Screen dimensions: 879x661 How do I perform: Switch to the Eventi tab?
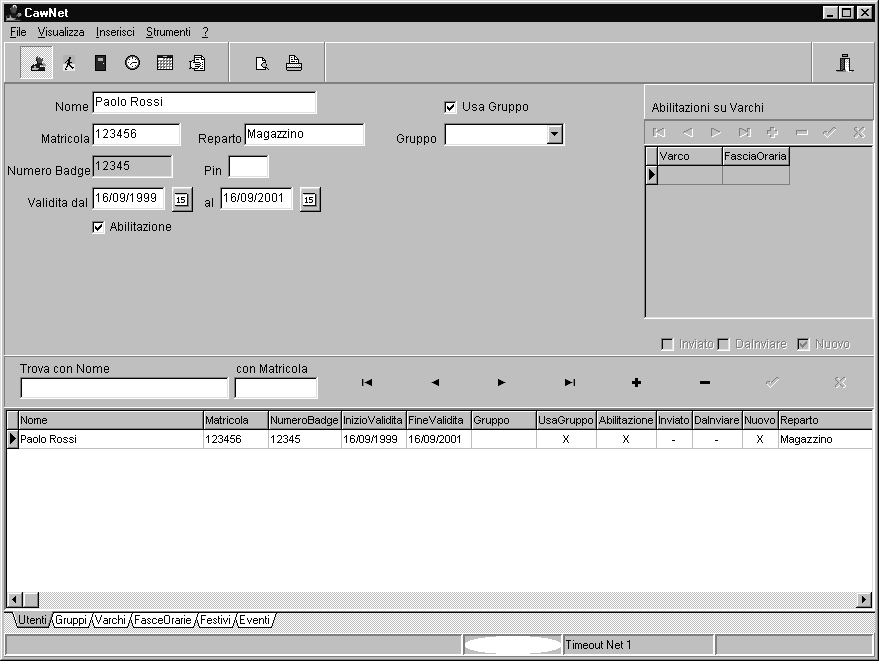pos(255,620)
